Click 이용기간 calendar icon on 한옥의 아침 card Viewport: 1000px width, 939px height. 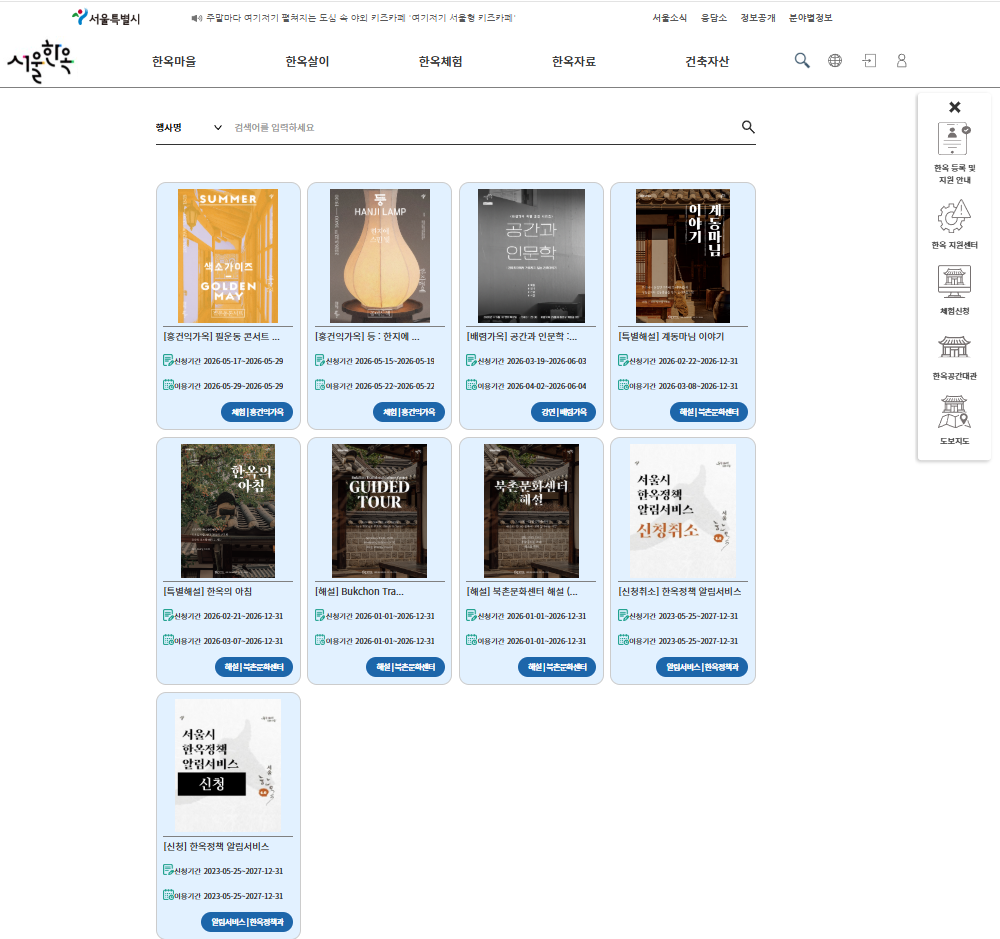(x=168, y=640)
